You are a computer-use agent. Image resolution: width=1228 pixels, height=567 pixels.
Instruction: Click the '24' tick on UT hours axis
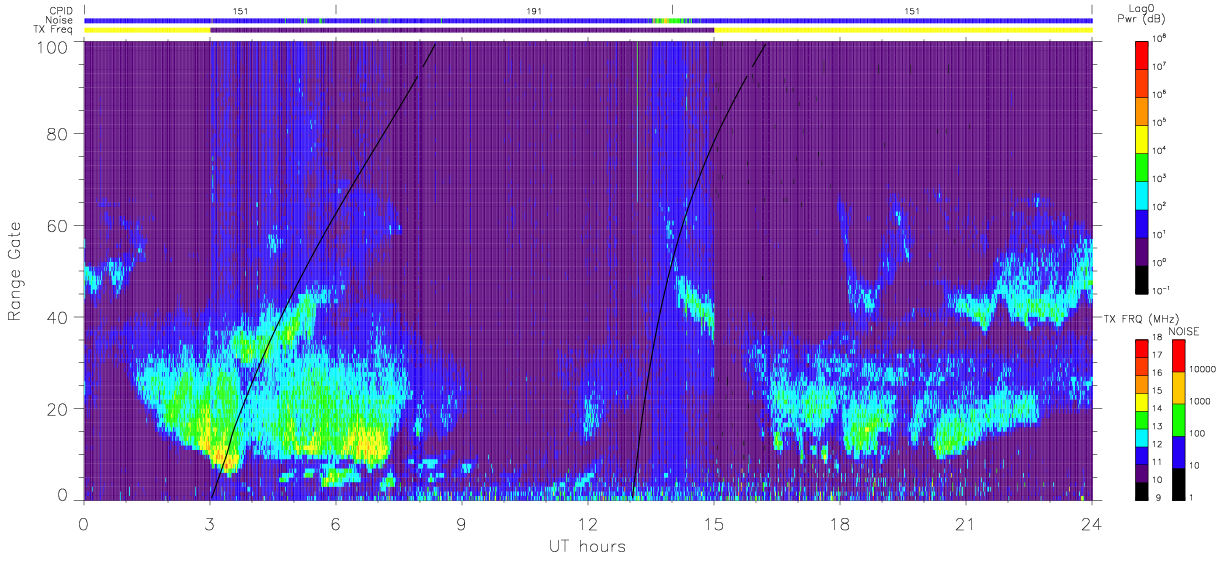tap(1092, 524)
